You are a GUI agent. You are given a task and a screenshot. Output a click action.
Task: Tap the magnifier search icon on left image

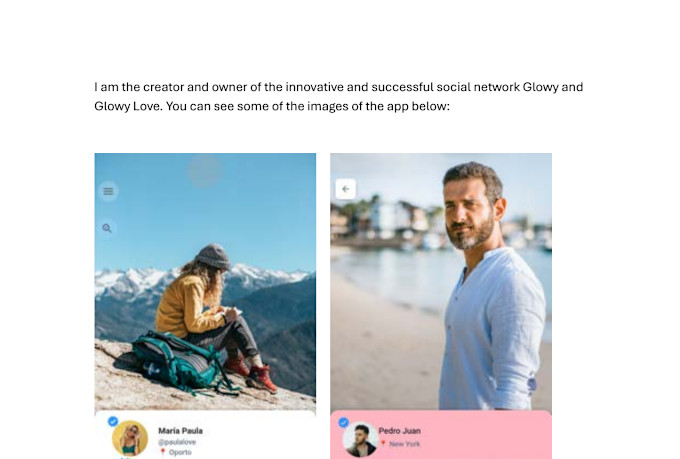click(107, 228)
